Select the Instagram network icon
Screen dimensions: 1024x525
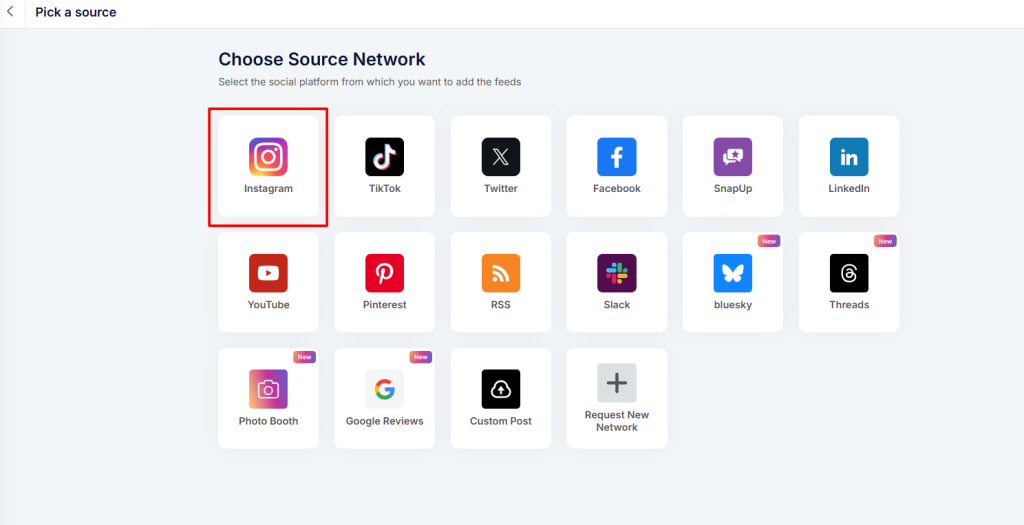(268, 157)
